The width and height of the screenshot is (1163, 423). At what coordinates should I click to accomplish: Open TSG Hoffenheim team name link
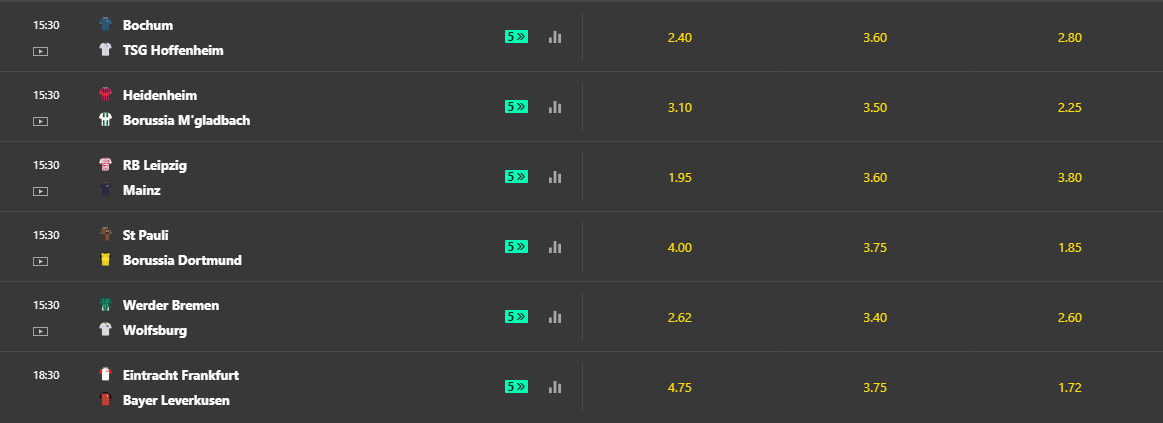[173, 50]
